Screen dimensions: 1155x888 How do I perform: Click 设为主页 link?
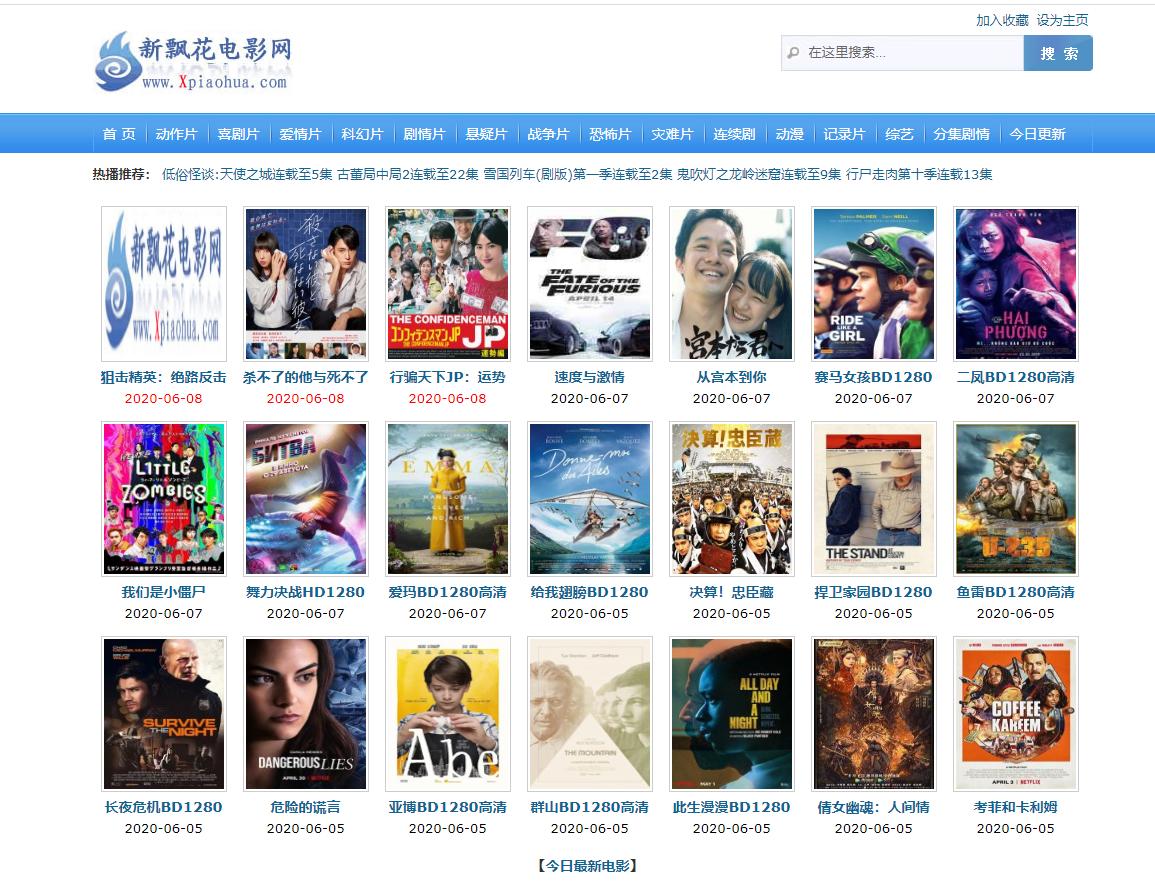coord(1062,20)
